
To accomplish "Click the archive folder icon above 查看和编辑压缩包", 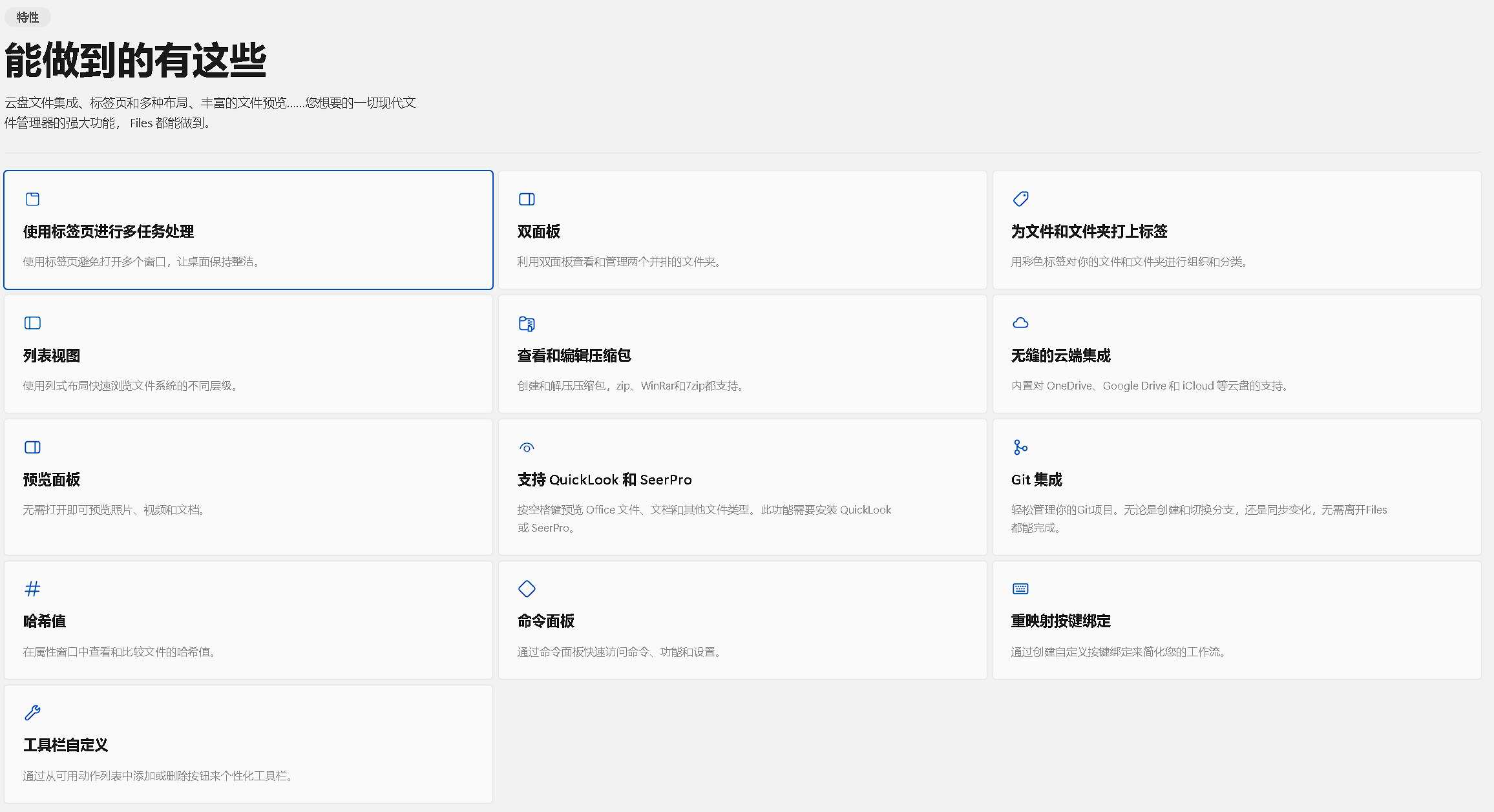I will (x=527, y=323).
